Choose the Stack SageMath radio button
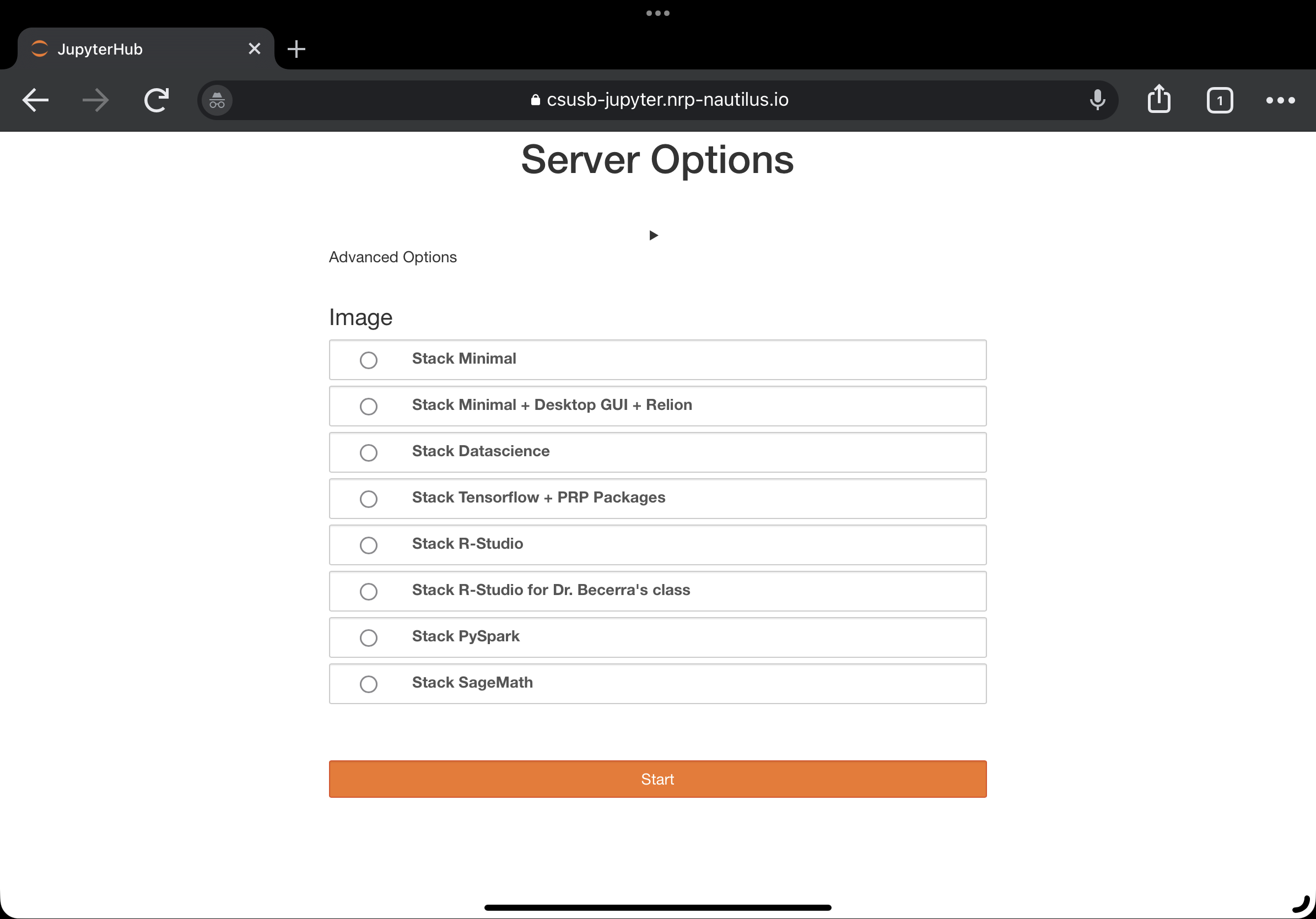Screen dimensions: 1316x919 coord(369,684)
